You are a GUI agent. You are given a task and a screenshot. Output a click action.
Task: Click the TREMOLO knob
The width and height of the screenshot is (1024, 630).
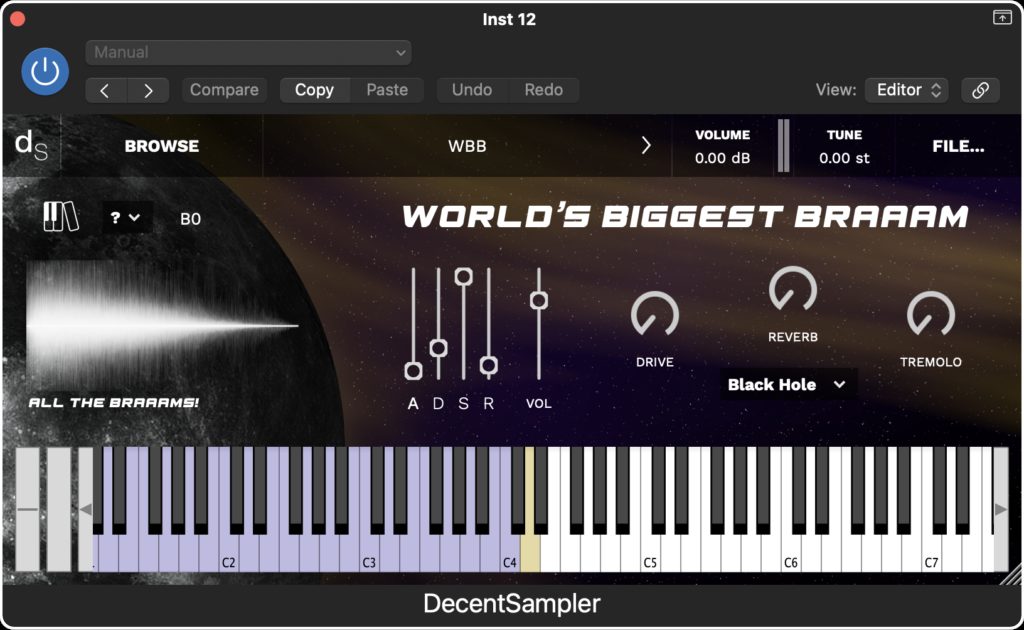pyautogui.click(x=931, y=315)
